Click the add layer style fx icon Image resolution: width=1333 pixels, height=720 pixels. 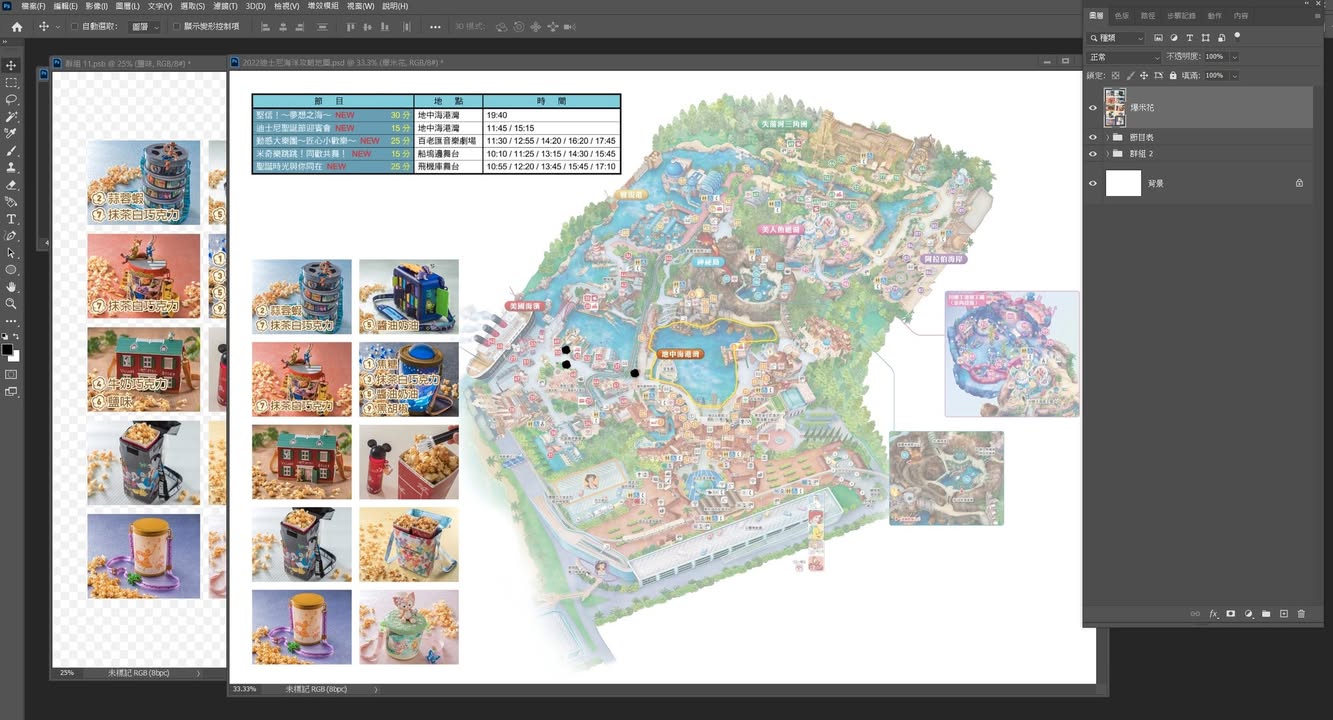click(x=1213, y=614)
